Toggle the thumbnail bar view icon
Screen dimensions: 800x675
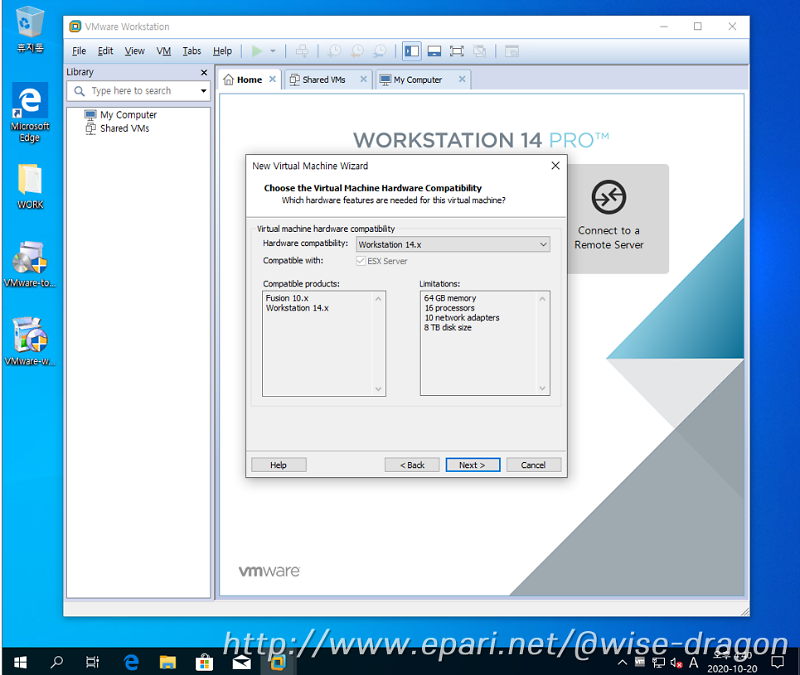click(434, 51)
